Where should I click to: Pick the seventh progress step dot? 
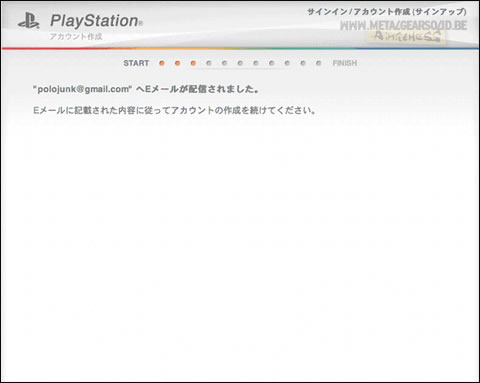click(x=256, y=63)
